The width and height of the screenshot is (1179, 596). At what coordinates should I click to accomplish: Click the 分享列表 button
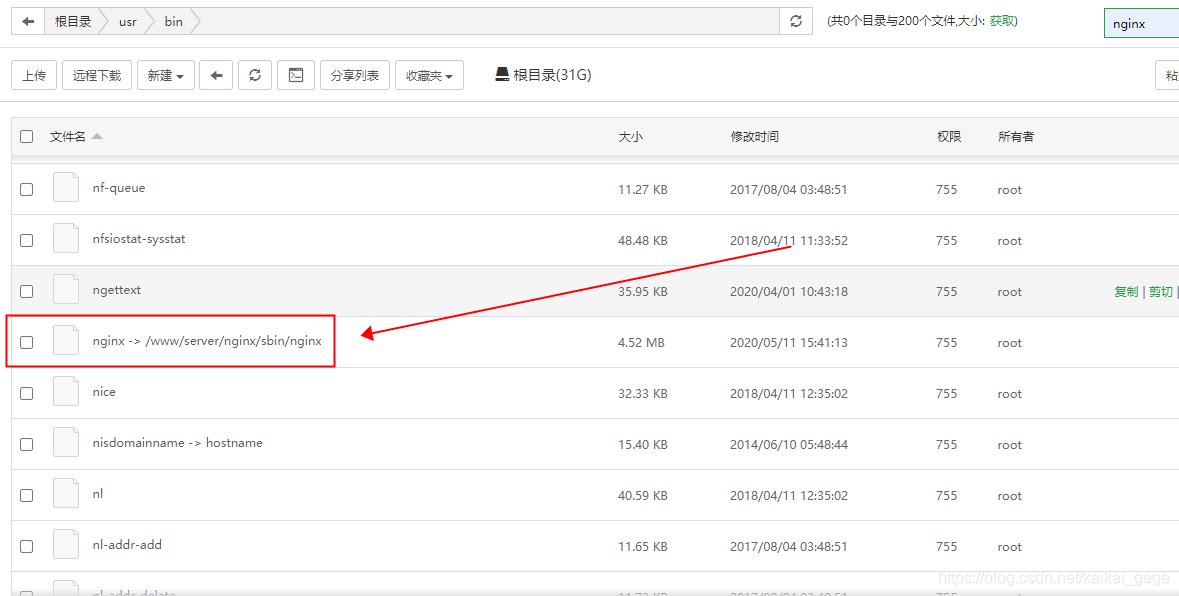355,75
